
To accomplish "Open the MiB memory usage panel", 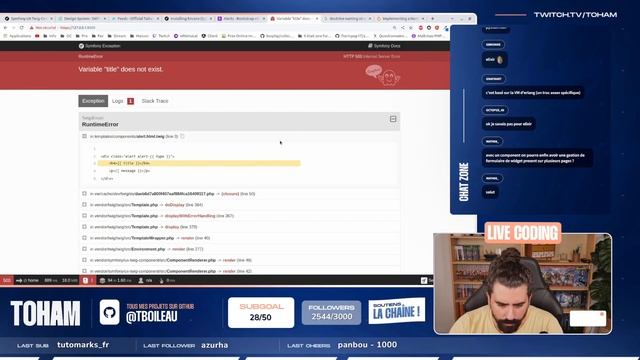I will [69, 280].
